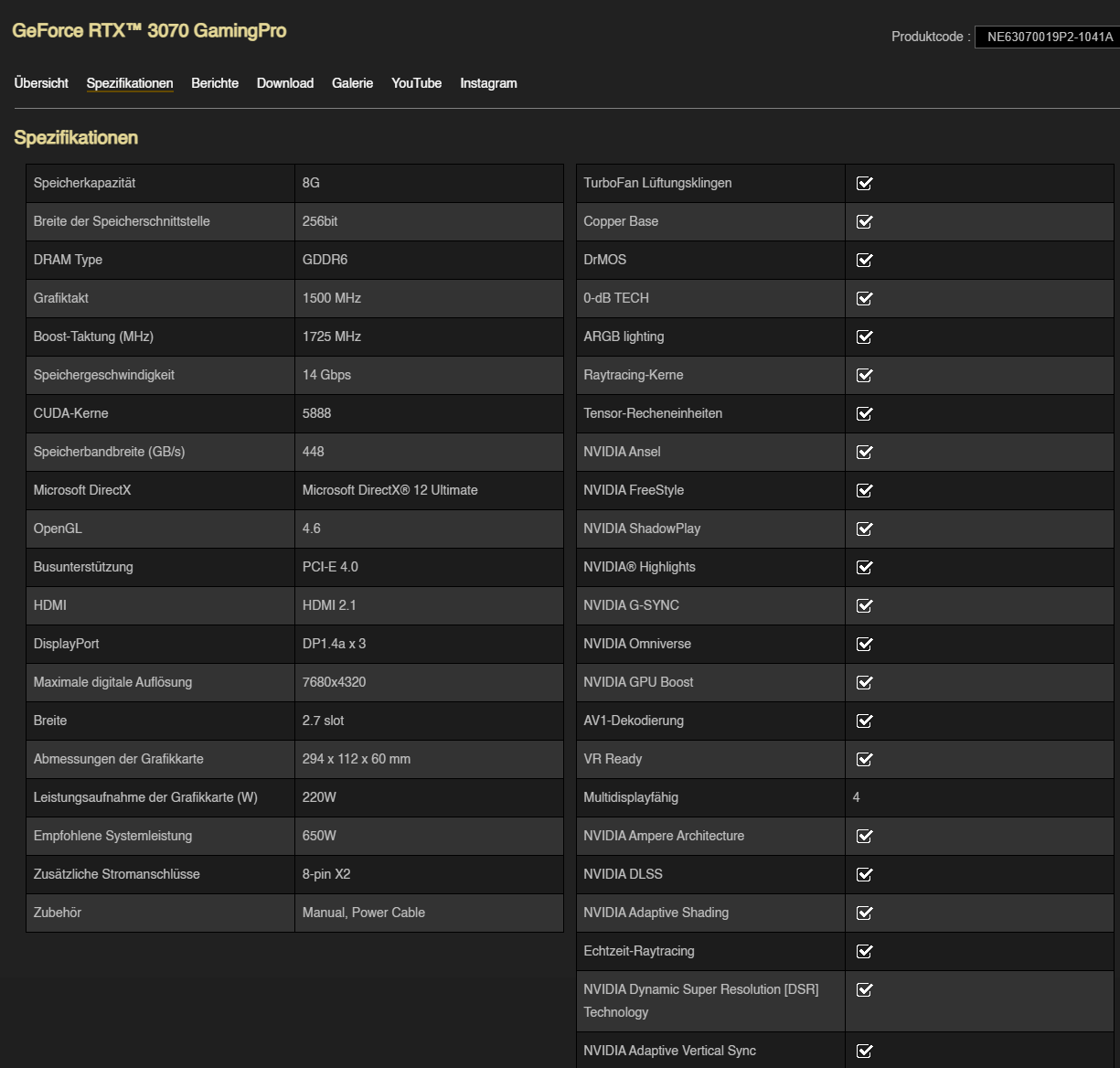The height and width of the screenshot is (1068, 1120).
Task: Click the NVIDIA Omniverse checkmark
Action: 865,644
